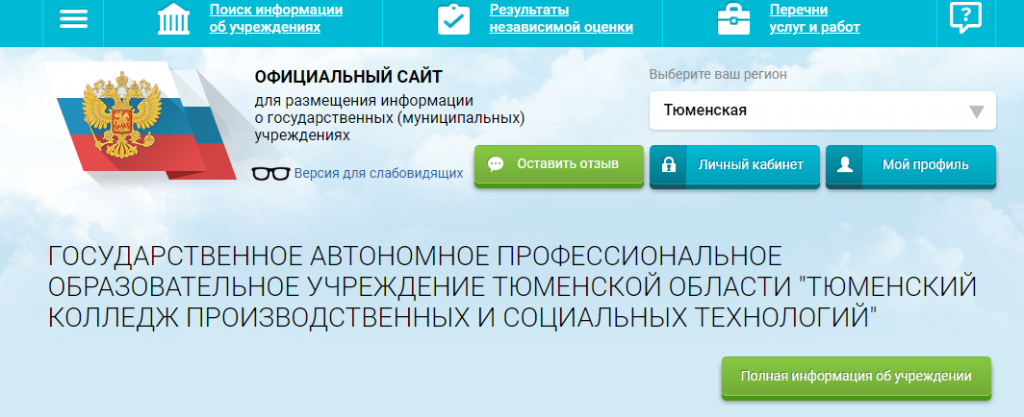Click the institution building icon
This screenshot has height=417, width=1024.
pos(174,19)
